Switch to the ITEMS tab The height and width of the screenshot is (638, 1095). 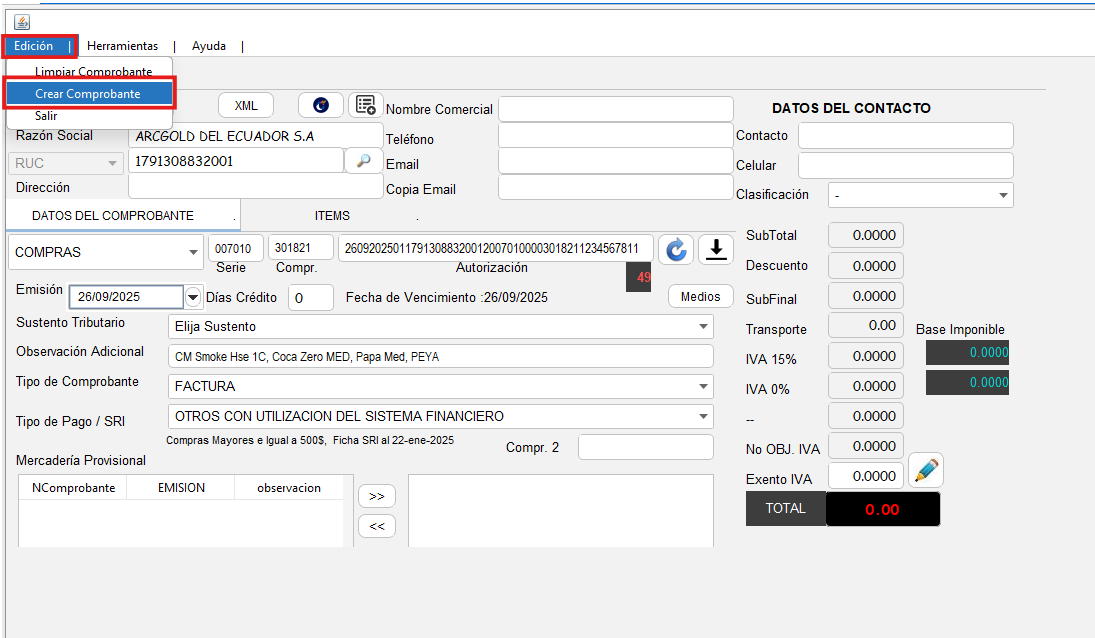pyautogui.click(x=332, y=216)
